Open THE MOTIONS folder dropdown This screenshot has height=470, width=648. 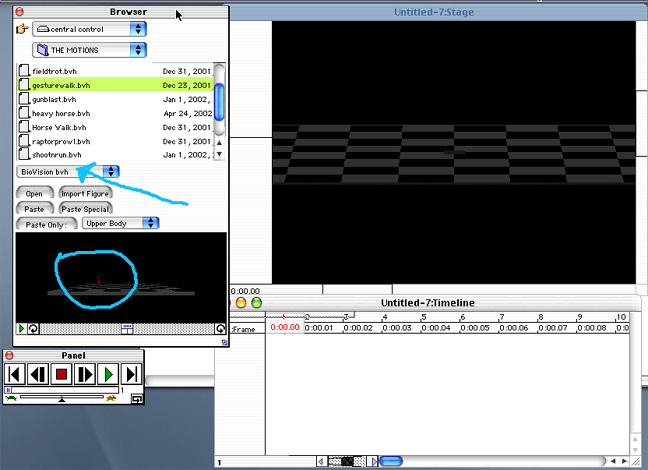tap(88, 49)
